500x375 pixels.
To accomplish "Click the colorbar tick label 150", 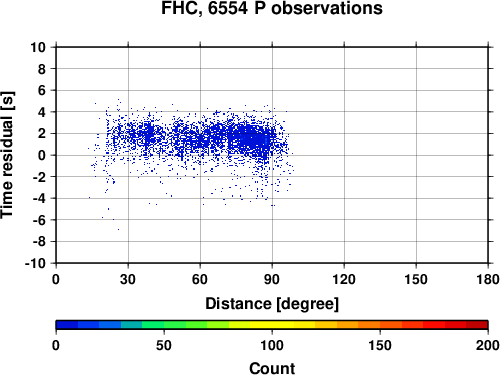I will (x=380, y=345).
